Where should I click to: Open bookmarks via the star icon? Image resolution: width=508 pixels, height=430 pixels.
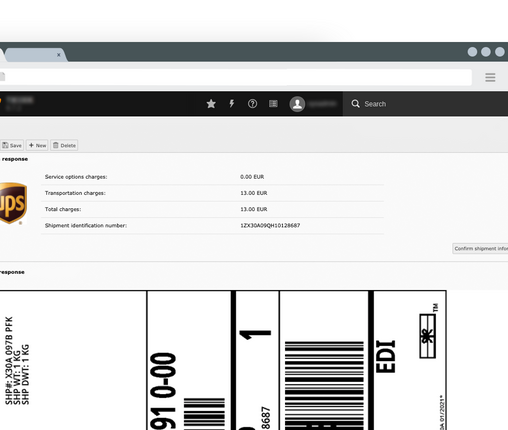(x=211, y=104)
